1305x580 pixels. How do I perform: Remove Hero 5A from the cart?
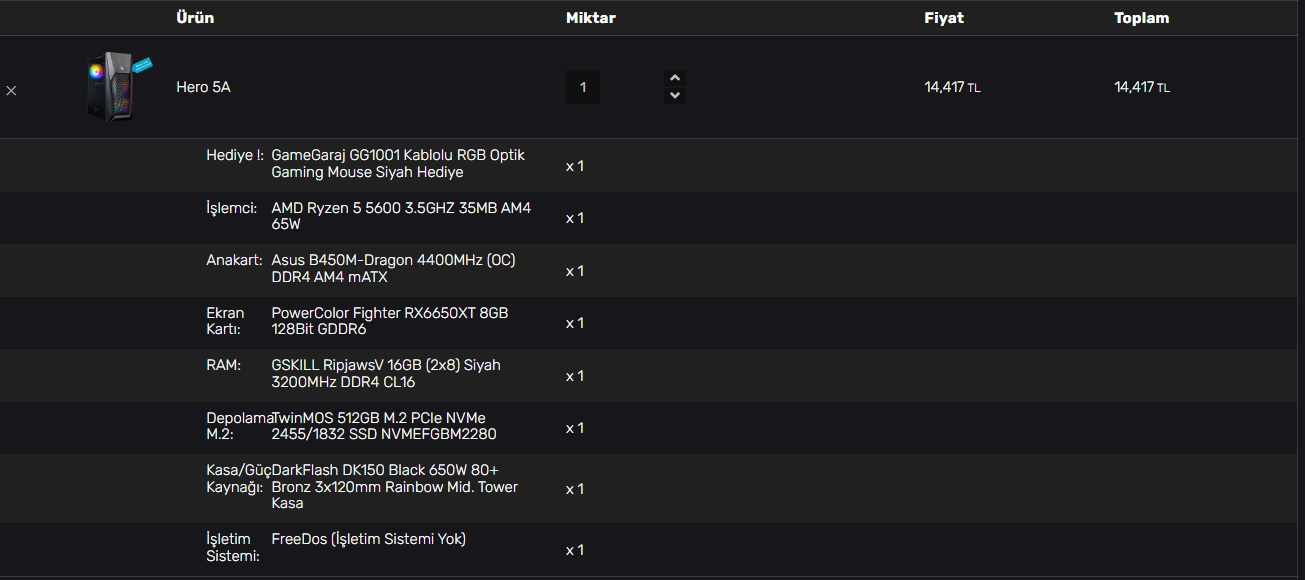point(11,90)
